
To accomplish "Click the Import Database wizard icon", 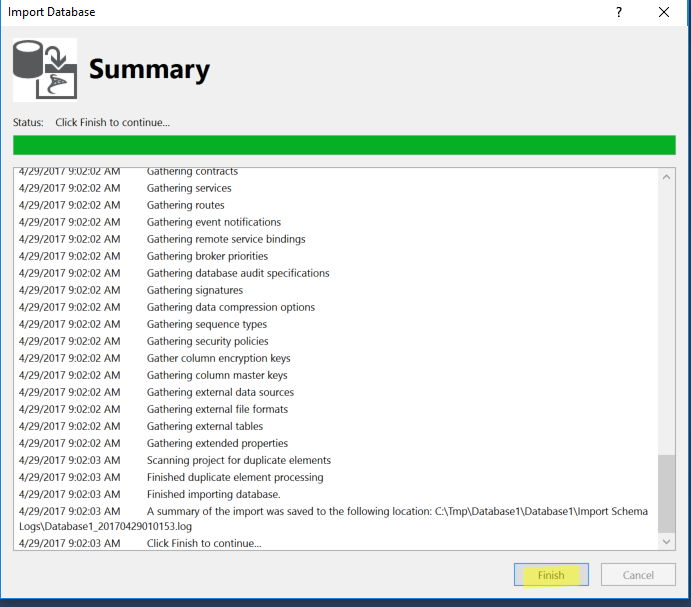I will (x=45, y=70).
